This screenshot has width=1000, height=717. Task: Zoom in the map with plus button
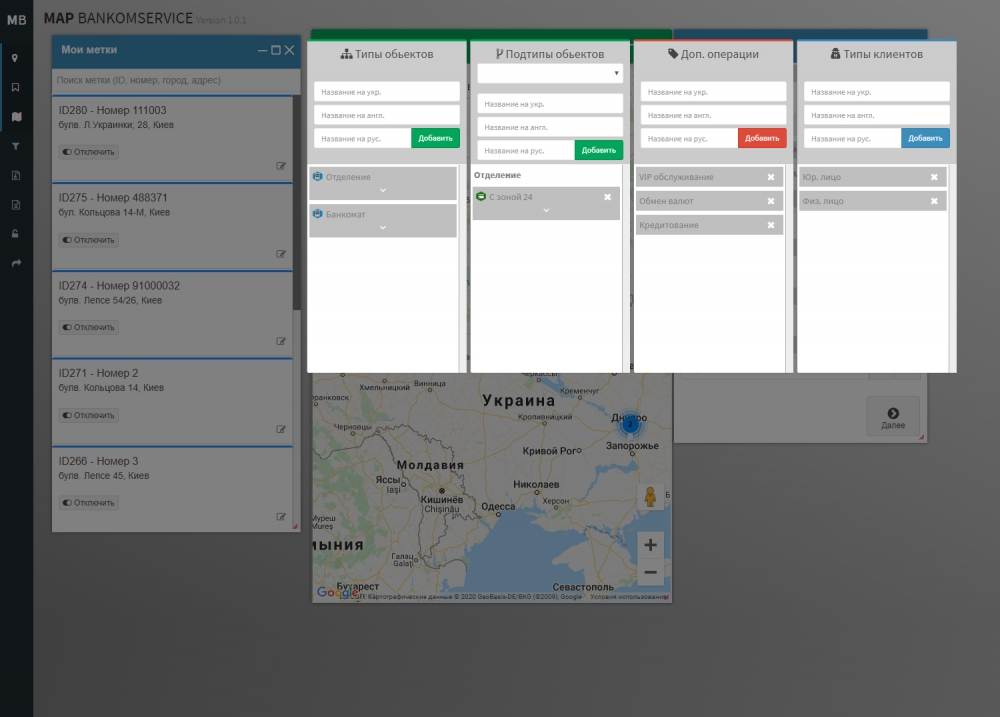[x=650, y=545]
